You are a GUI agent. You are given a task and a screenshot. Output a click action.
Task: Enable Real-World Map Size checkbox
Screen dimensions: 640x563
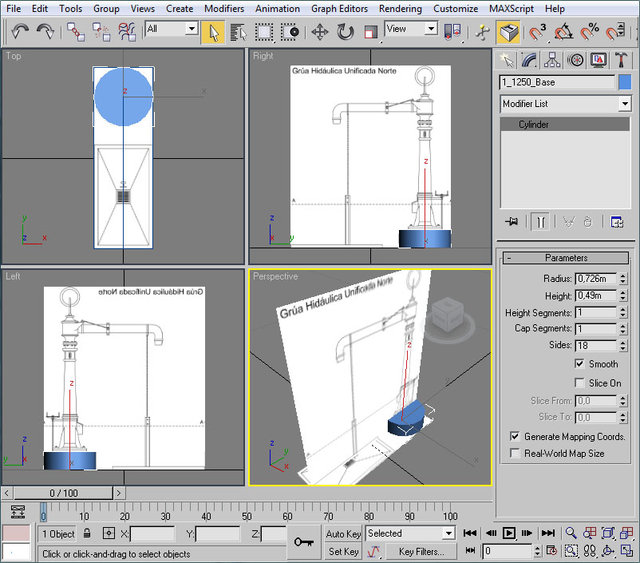[x=515, y=453]
